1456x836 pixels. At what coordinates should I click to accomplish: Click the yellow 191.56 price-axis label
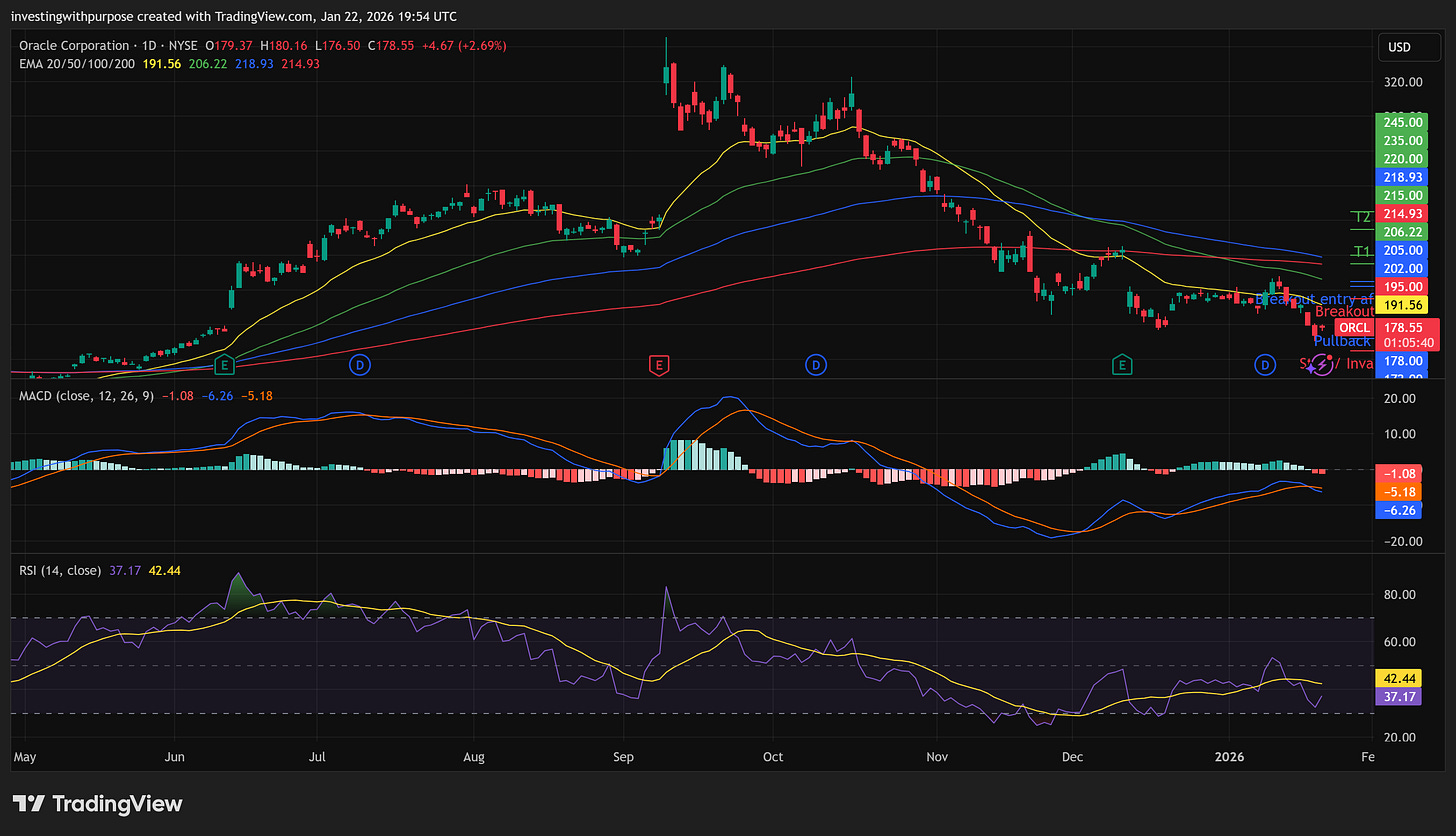(1402, 304)
